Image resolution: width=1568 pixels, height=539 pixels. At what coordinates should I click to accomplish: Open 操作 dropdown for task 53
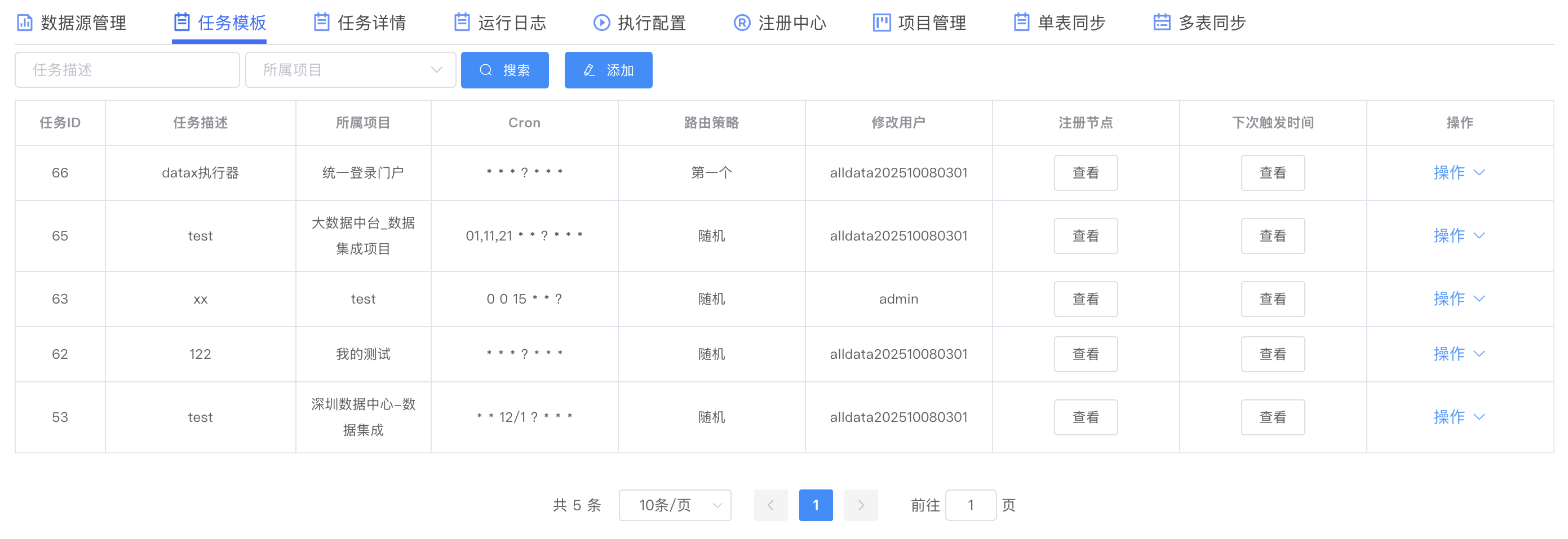[1459, 417]
